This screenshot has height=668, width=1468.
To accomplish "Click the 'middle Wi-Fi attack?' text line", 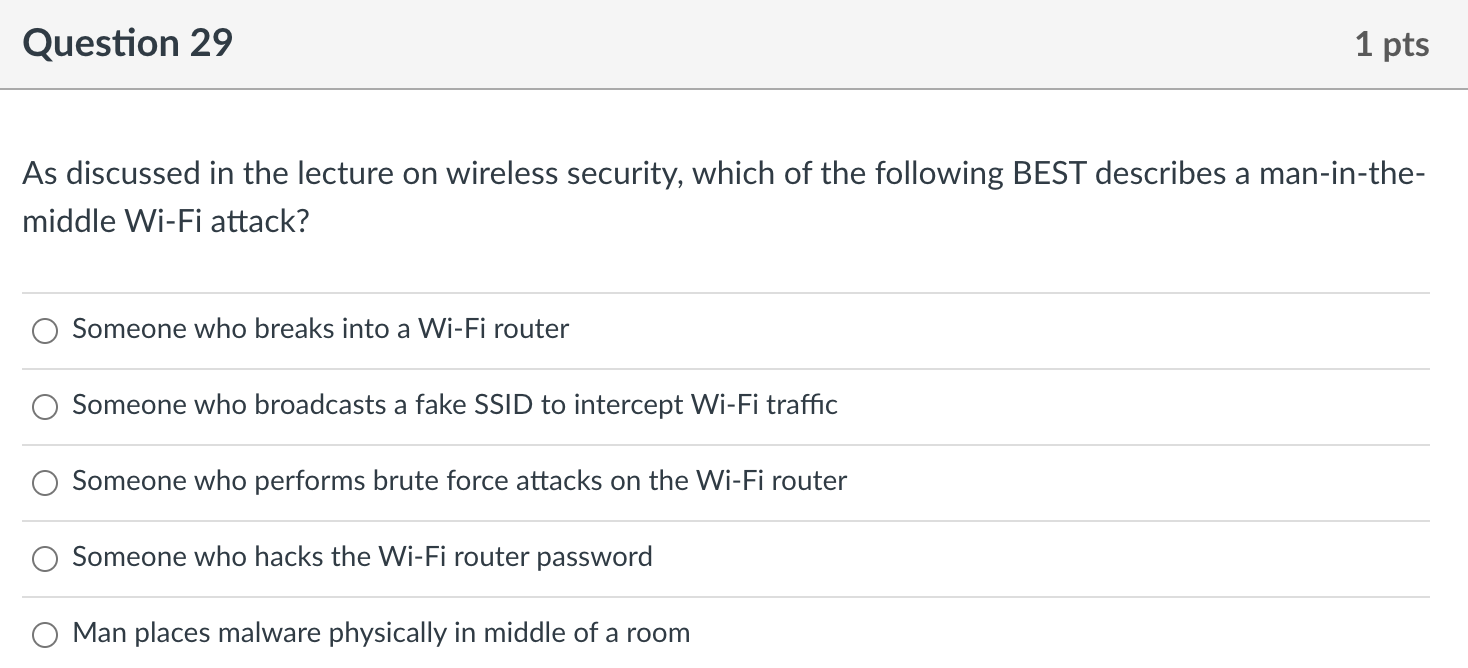I will (166, 221).
